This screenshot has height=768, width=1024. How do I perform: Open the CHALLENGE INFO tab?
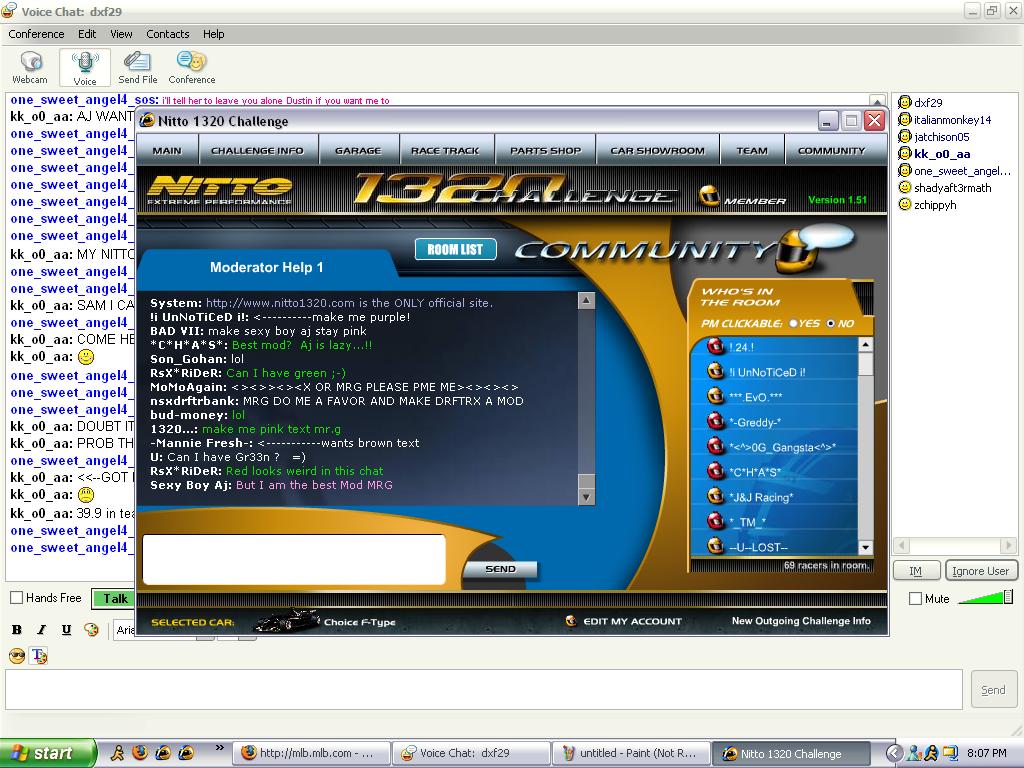257,150
